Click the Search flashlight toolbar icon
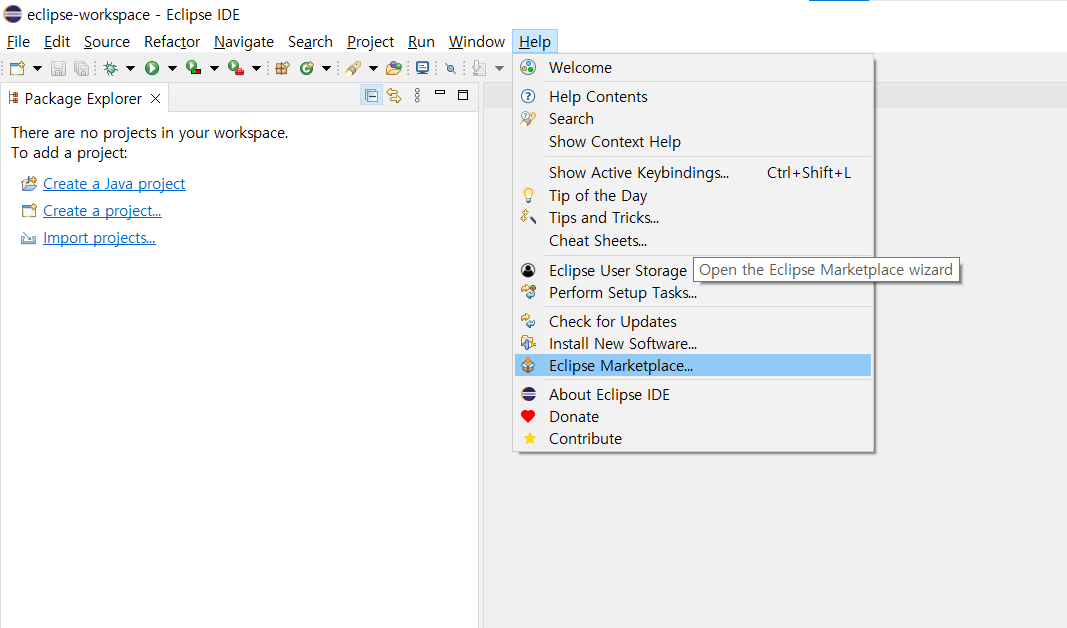 tap(353, 68)
